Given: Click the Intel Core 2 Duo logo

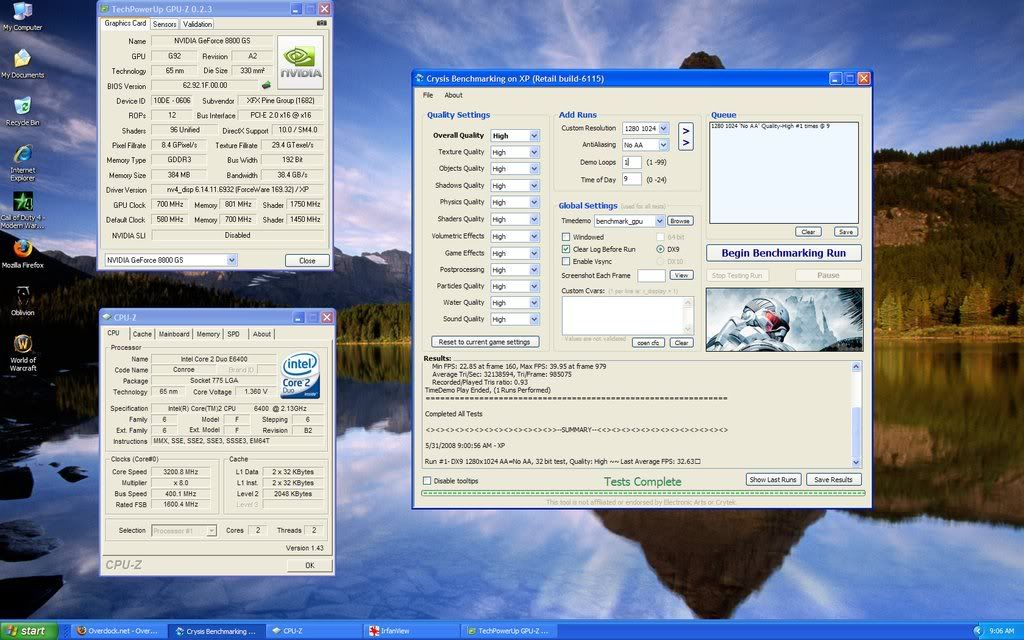Looking at the screenshot, I should pyautogui.click(x=300, y=375).
